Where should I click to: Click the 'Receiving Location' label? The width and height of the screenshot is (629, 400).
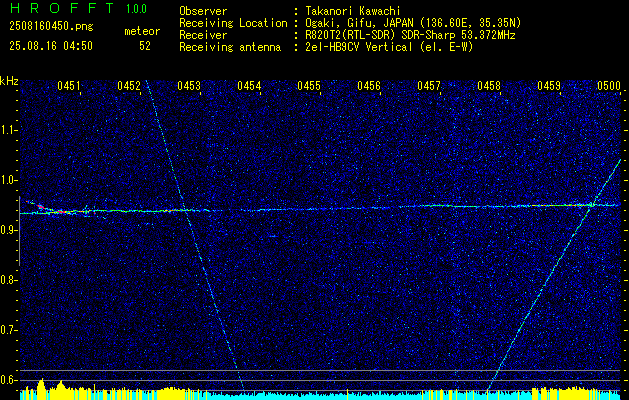[x=233, y=23]
